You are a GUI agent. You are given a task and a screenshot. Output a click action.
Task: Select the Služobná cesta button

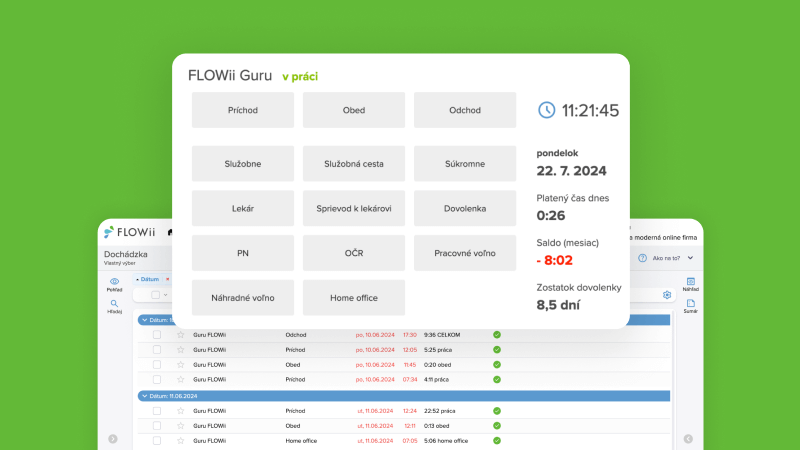tap(354, 164)
